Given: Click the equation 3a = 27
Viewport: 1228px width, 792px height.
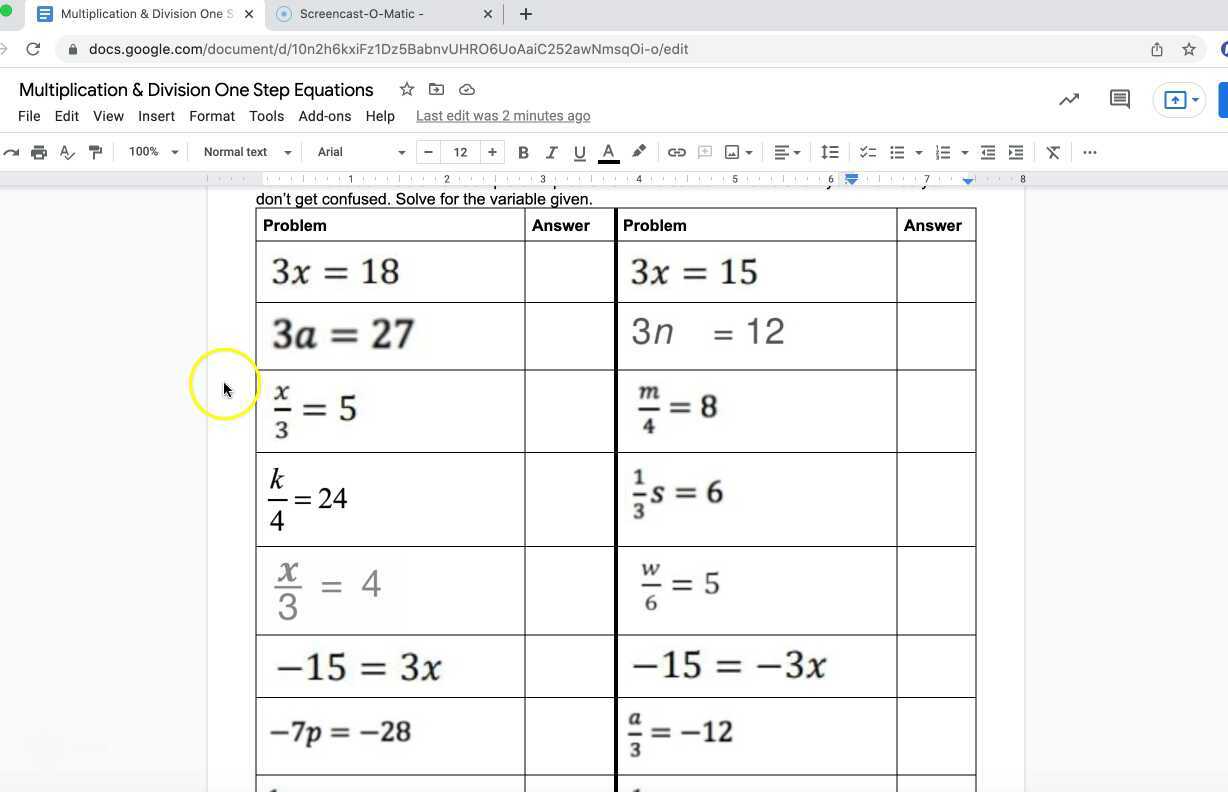Looking at the screenshot, I should coord(343,334).
